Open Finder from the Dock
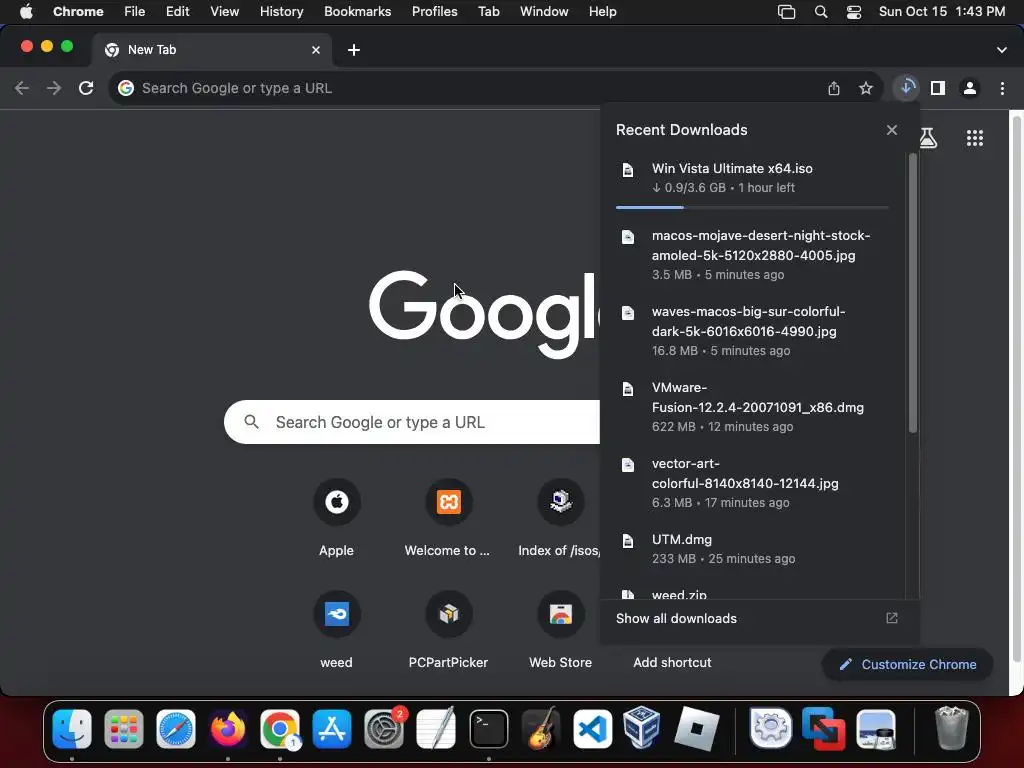1024x768 pixels. [x=72, y=728]
